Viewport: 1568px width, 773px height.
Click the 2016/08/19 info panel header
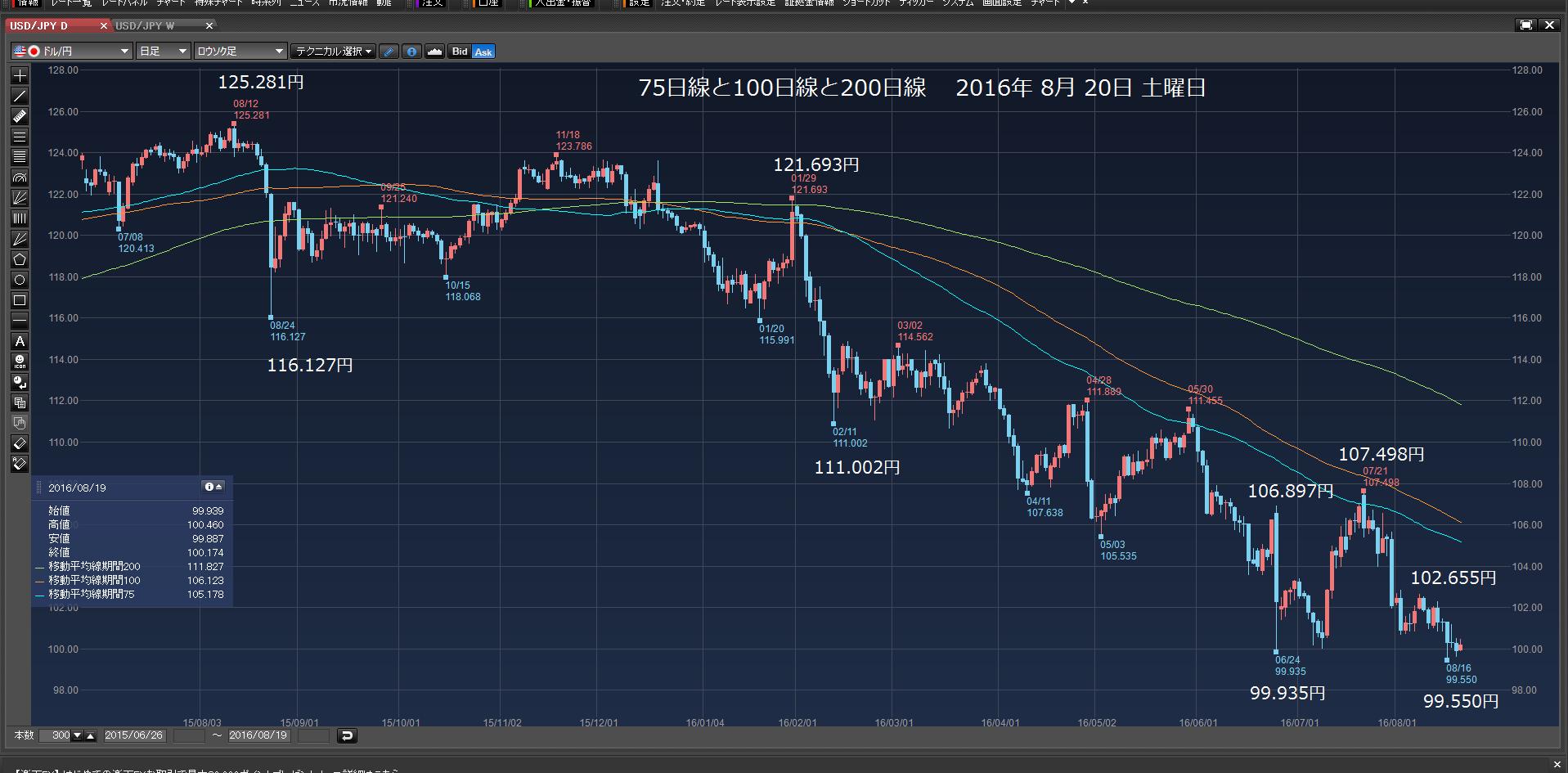(133, 487)
